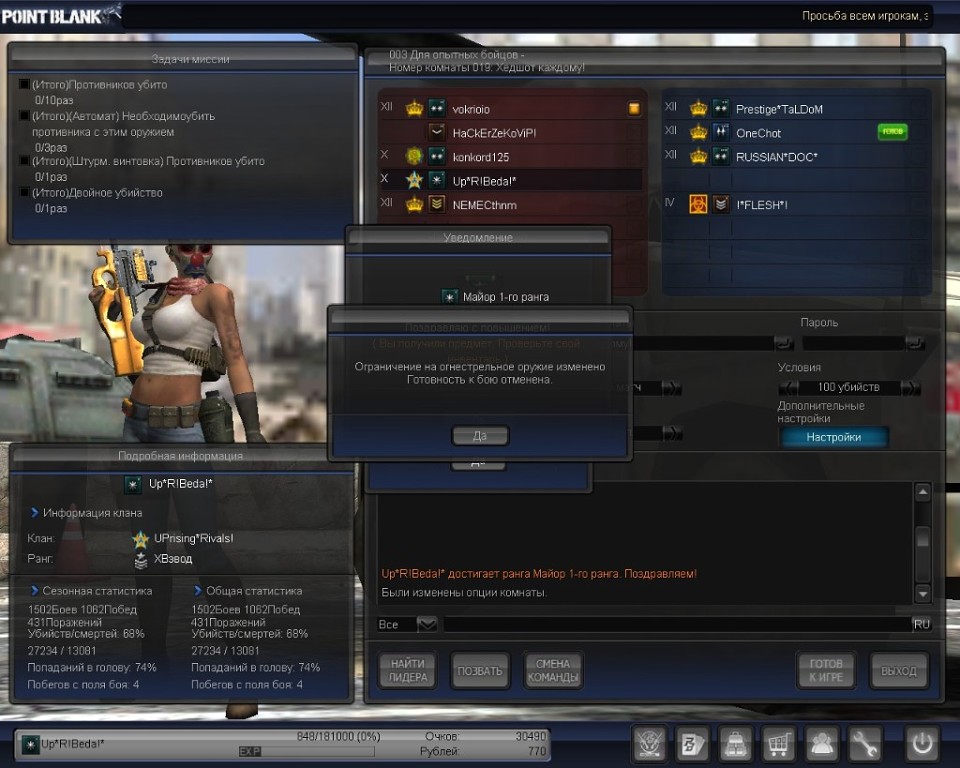Click the СМЕНА КОМАНДЫ button
The image size is (960, 768).
[x=553, y=671]
